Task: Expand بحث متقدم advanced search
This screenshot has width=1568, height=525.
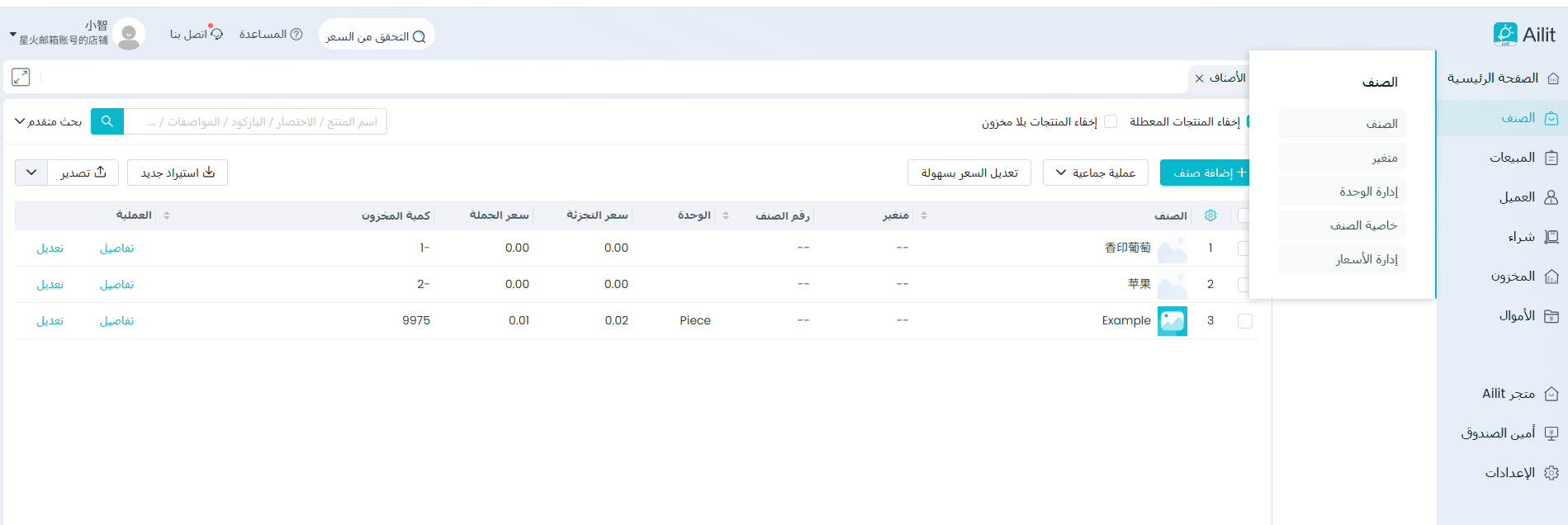Action: 49,121
